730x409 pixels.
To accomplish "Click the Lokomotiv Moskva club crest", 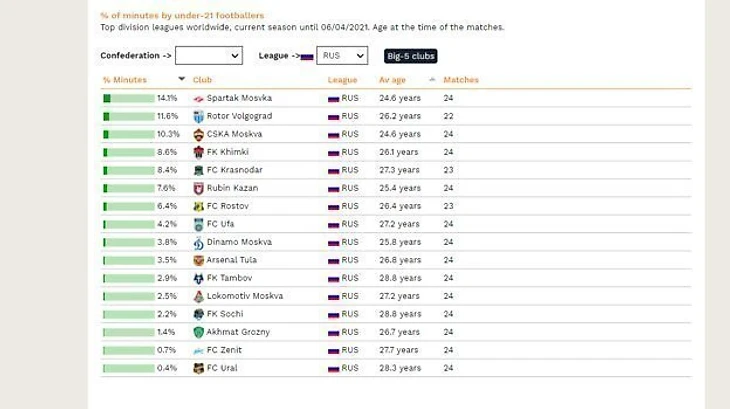I will 198,296.
